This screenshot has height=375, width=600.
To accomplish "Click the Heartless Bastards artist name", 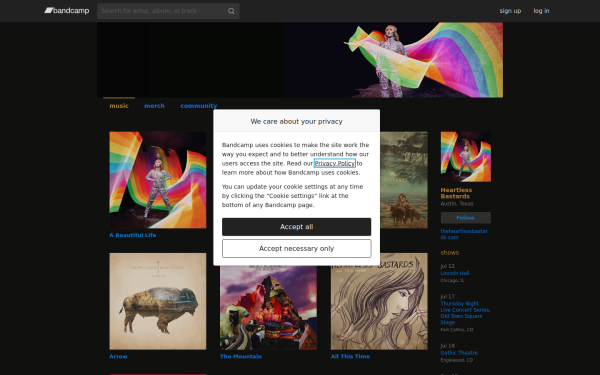I will pyautogui.click(x=456, y=193).
